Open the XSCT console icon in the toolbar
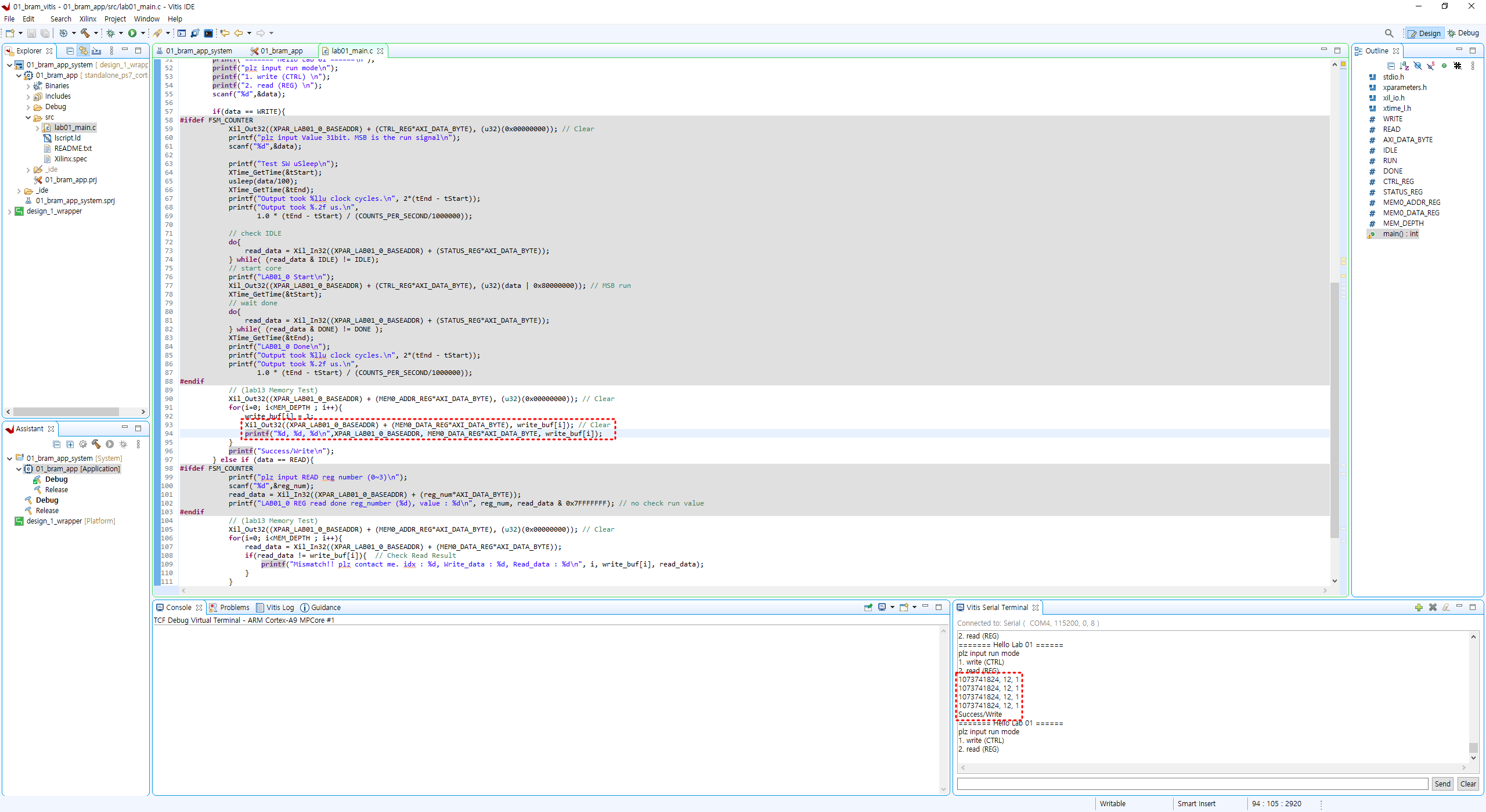 (182, 33)
